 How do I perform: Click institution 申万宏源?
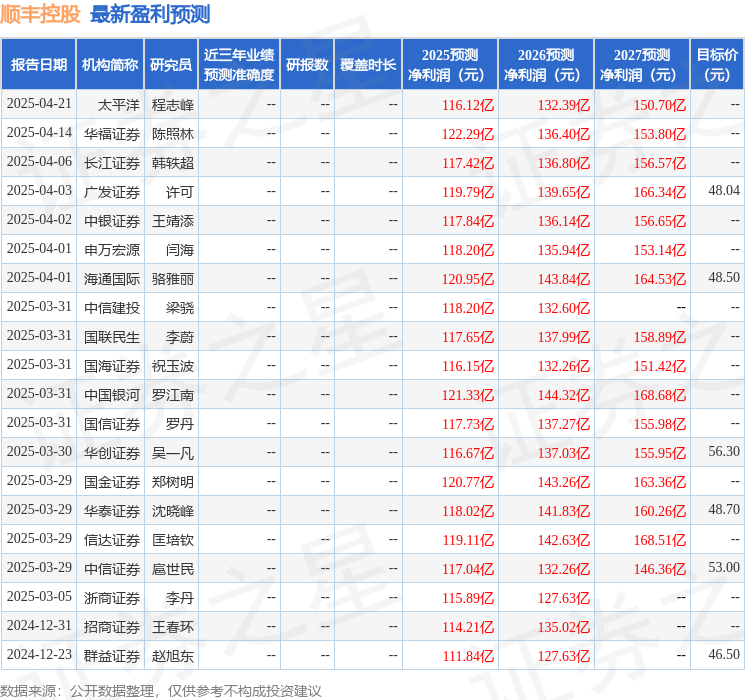pos(112,250)
